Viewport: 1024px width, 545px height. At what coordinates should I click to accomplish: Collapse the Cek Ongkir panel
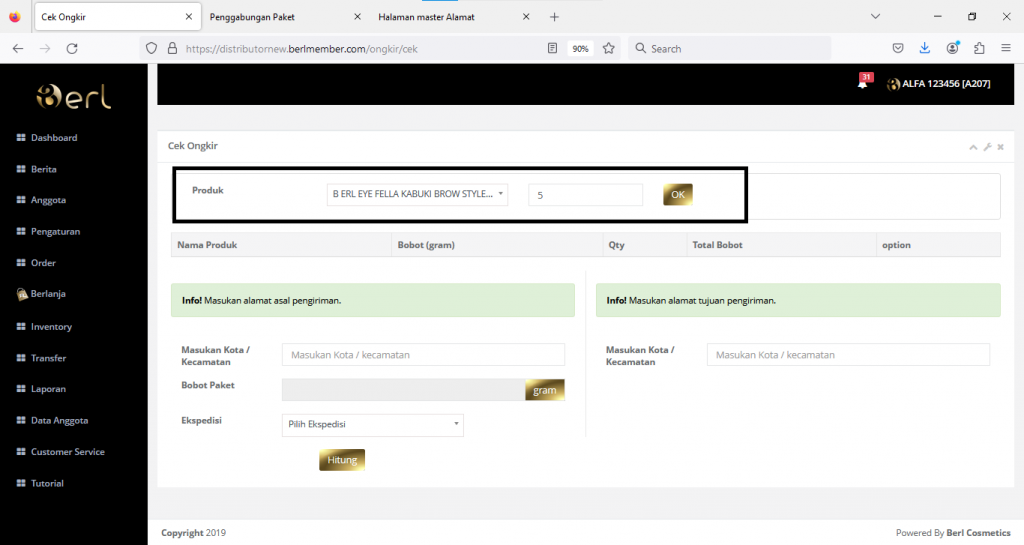pos(973,148)
